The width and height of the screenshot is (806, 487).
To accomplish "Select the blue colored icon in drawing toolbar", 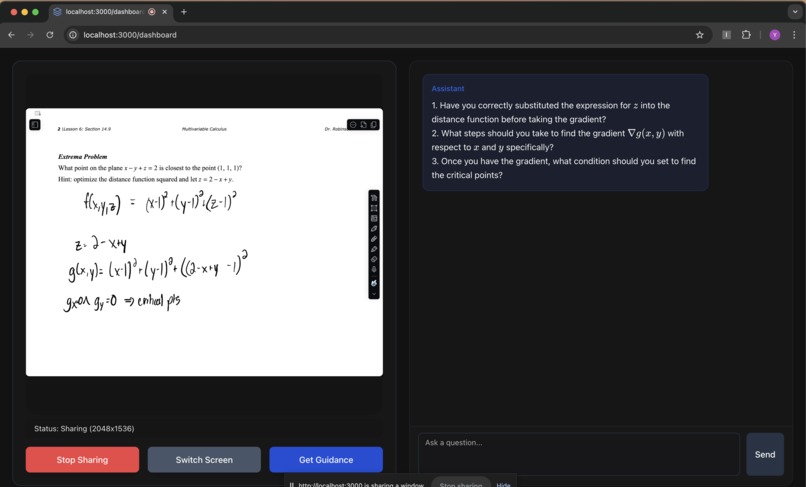I will 374,283.
